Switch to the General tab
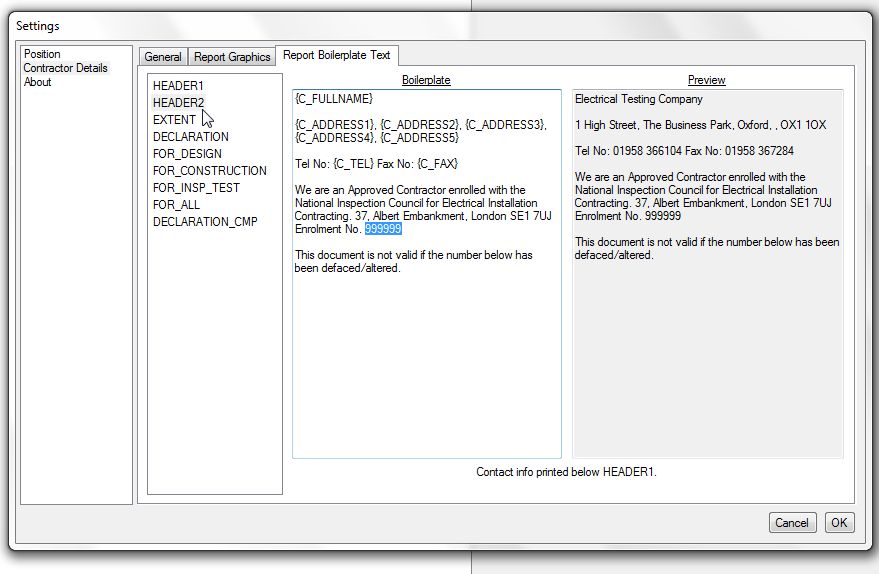 (x=163, y=57)
